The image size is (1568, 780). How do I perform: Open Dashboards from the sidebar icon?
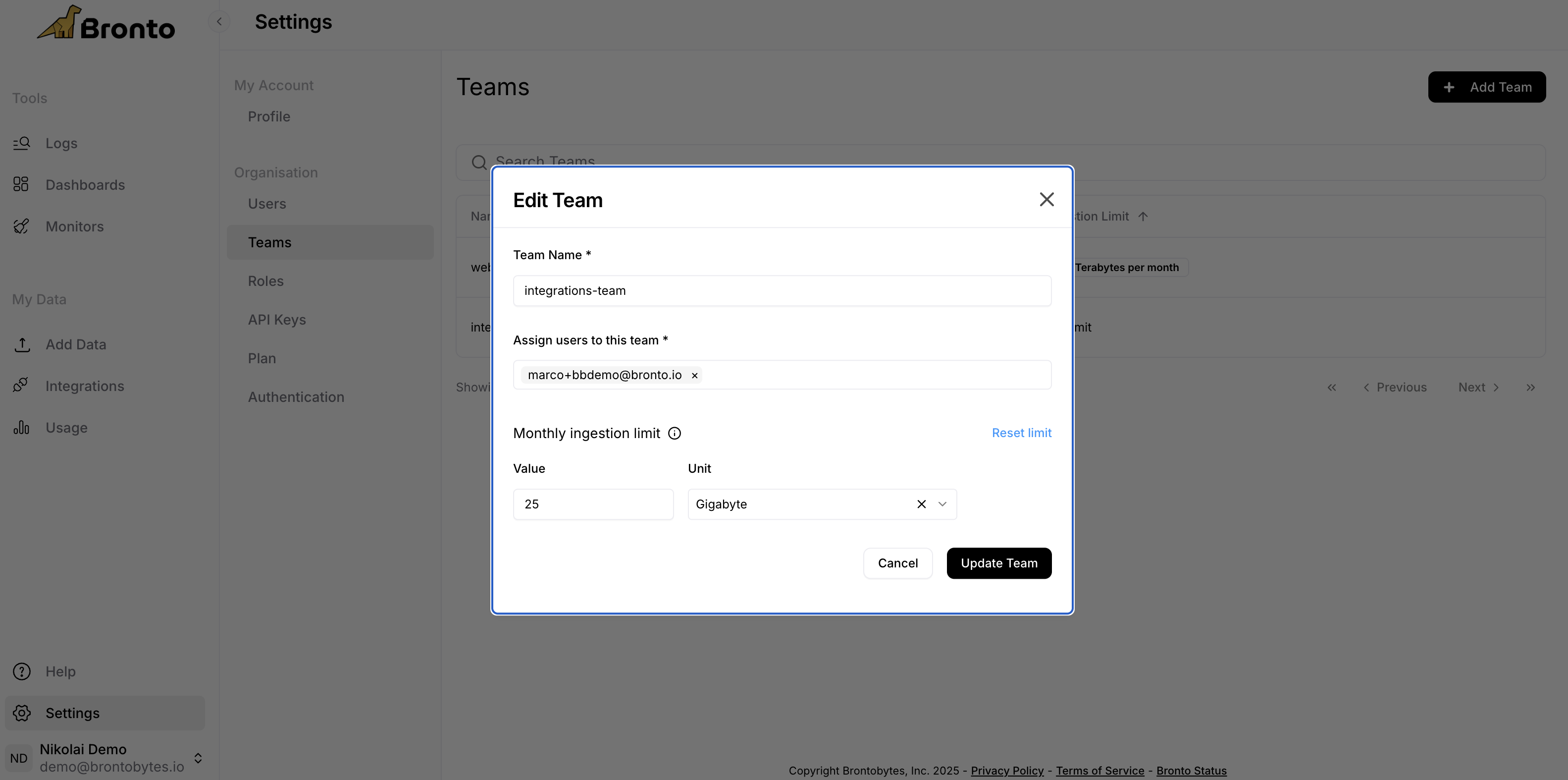click(21, 184)
